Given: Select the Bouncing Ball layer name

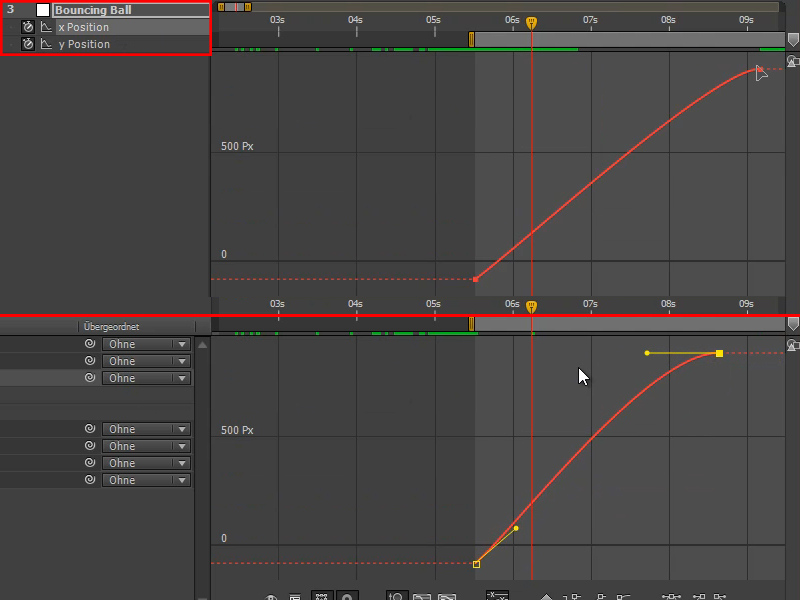Looking at the screenshot, I should [x=100, y=9].
